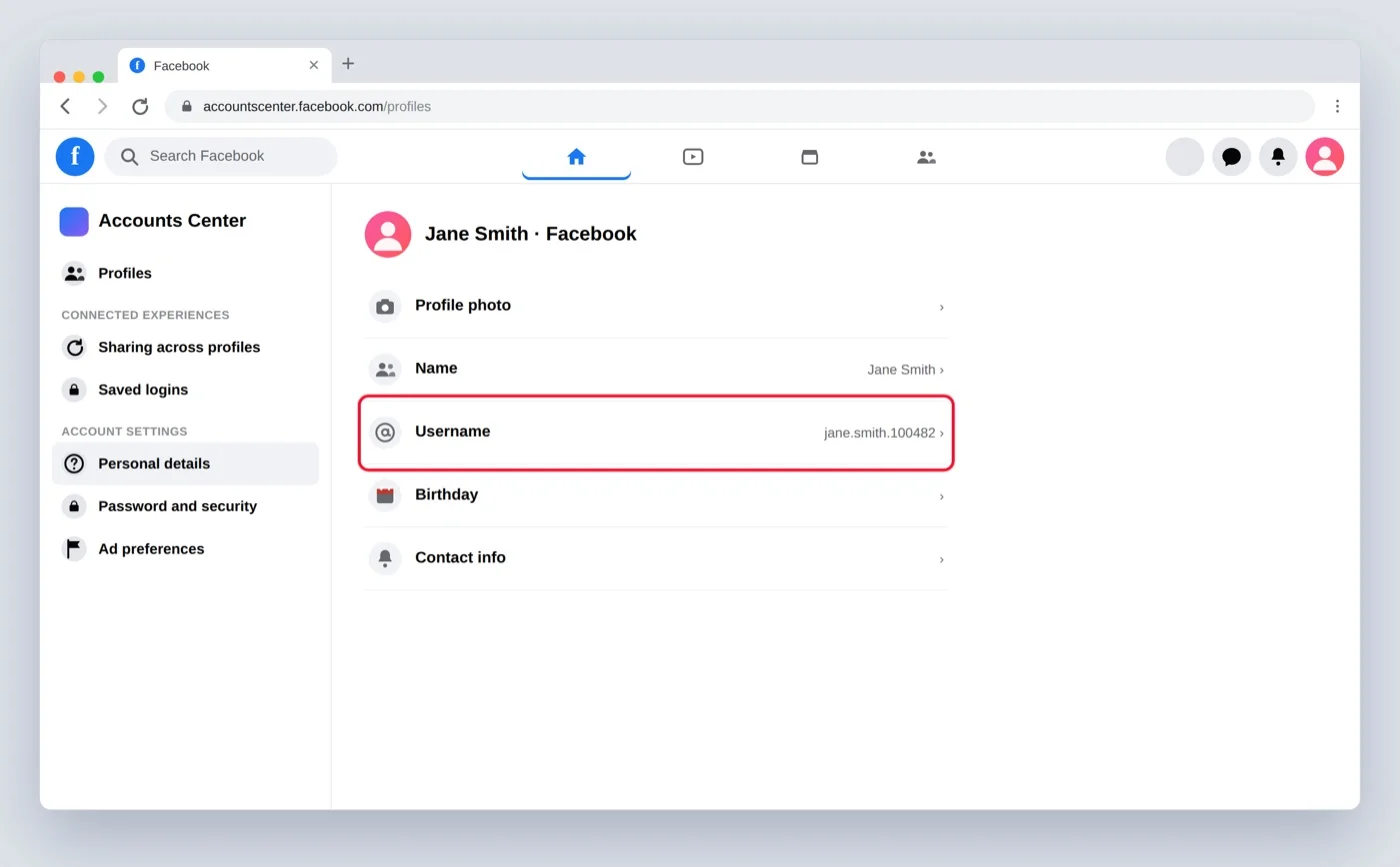Click the Saved logins lock icon

click(x=74, y=390)
